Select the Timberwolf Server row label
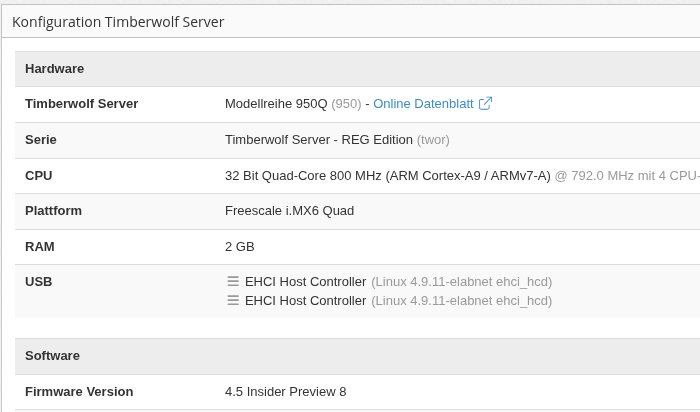The width and height of the screenshot is (700, 412). click(x=81, y=104)
